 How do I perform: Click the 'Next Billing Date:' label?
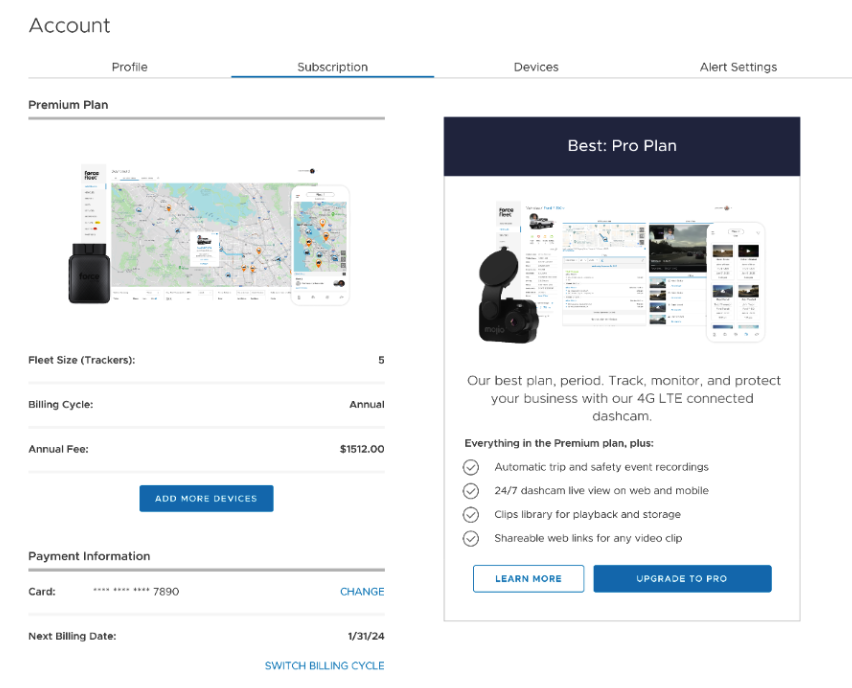[72, 636]
